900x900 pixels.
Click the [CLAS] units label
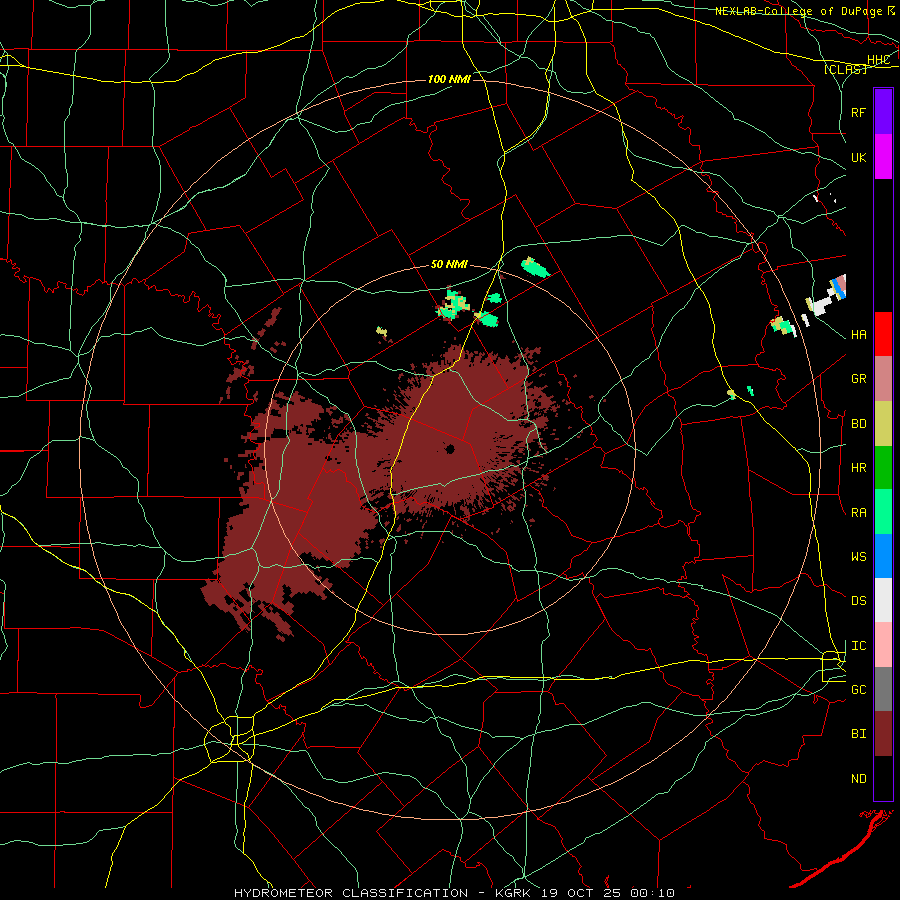(x=845, y=69)
